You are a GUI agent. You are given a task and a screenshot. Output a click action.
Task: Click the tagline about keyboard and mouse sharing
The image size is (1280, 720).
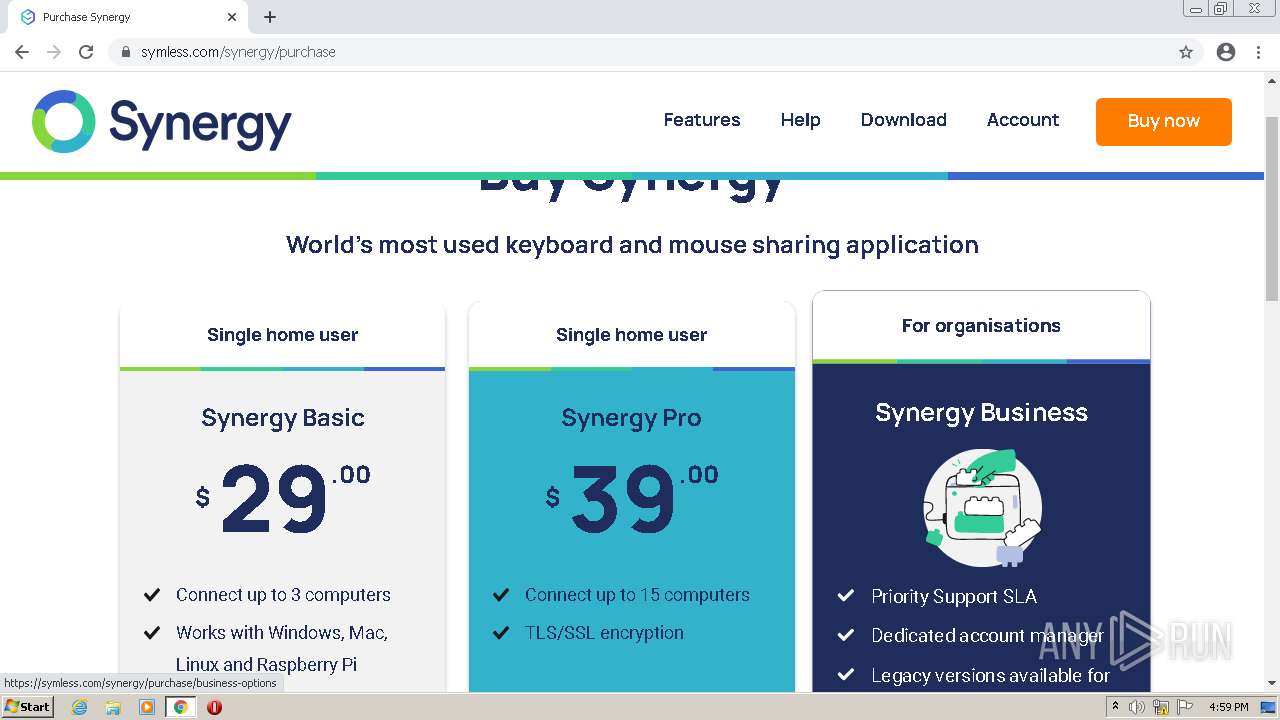632,245
